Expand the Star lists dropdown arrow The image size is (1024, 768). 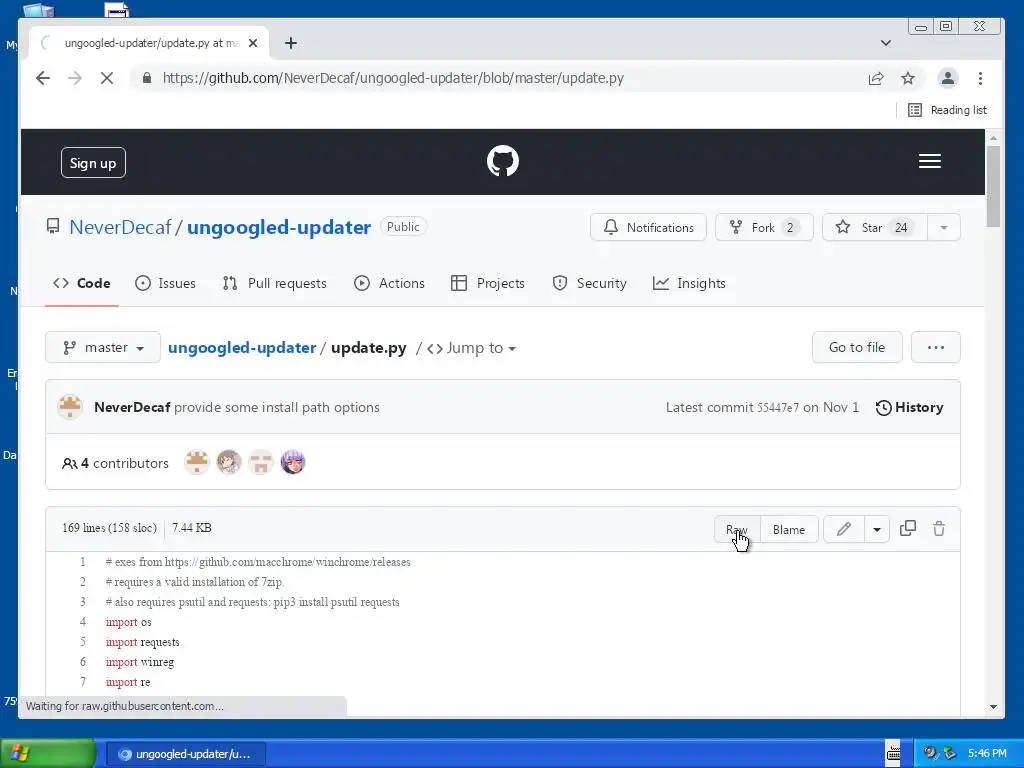tap(944, 227)
